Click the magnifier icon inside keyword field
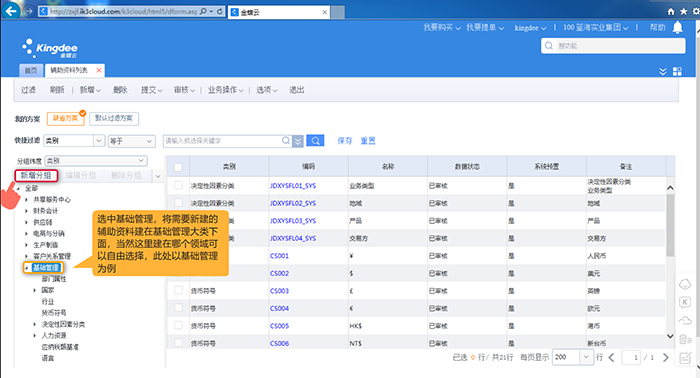Image resolution: width=700 pixels, height=378 pixels. coord(286,141)
